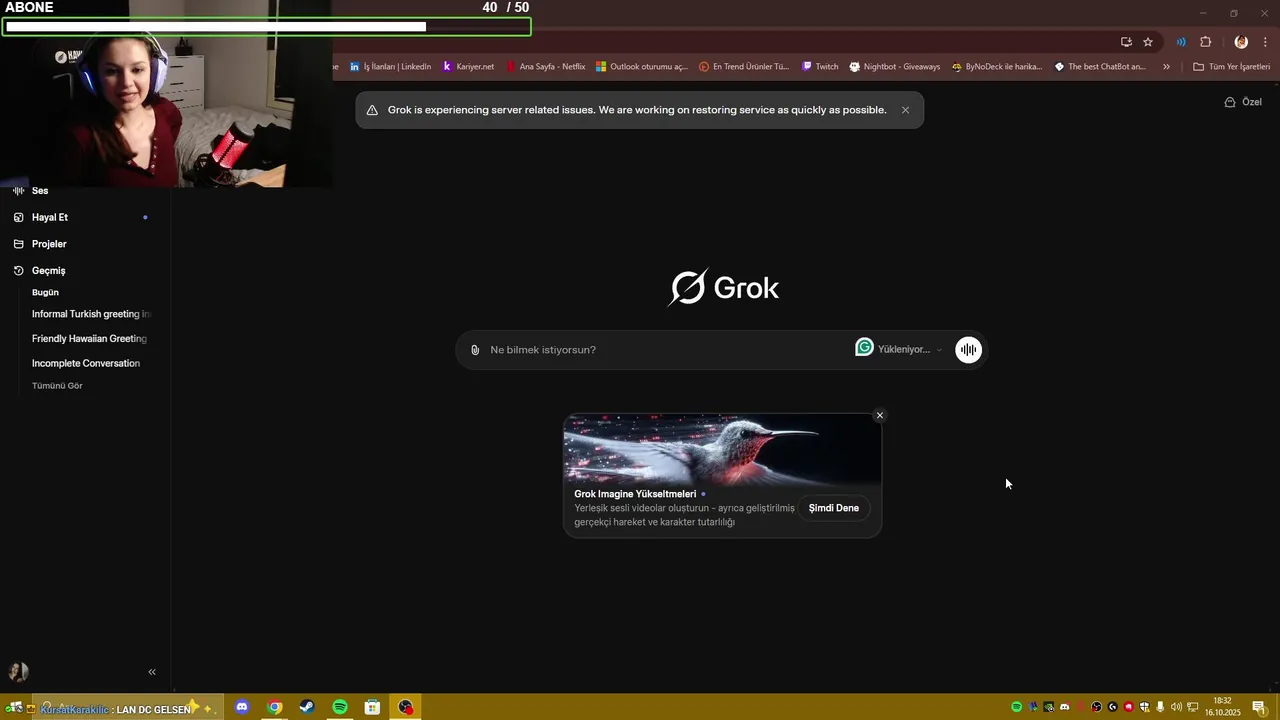1280x720 pixels.
Task: Click the Discord system tray icon
Action: click(1065, 707)
